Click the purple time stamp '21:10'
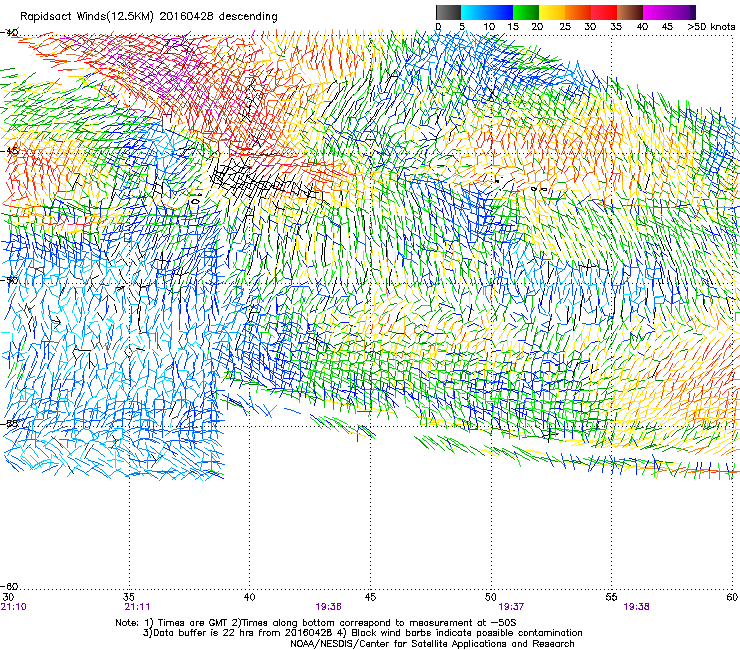Image resolution: width=740 pixels, height=650 pixels. (x=14, y=607)
